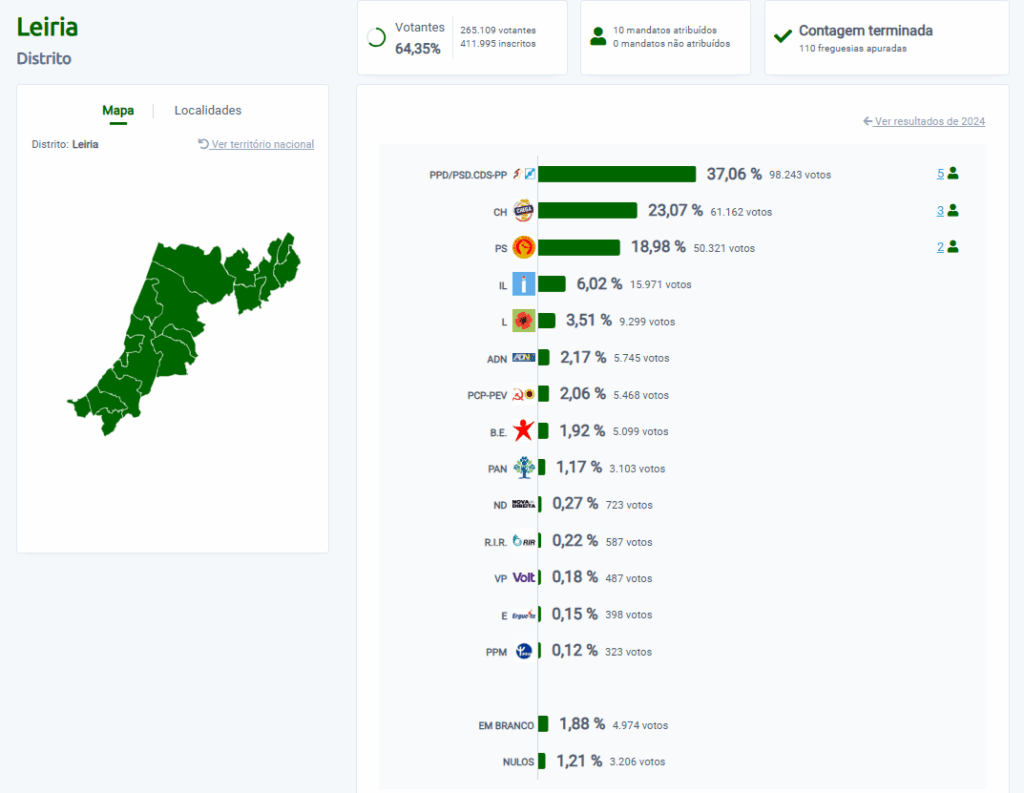This screenshot has height=793, width=1024.
Task: Click the IL party blue logo
Action: [523, 284]
